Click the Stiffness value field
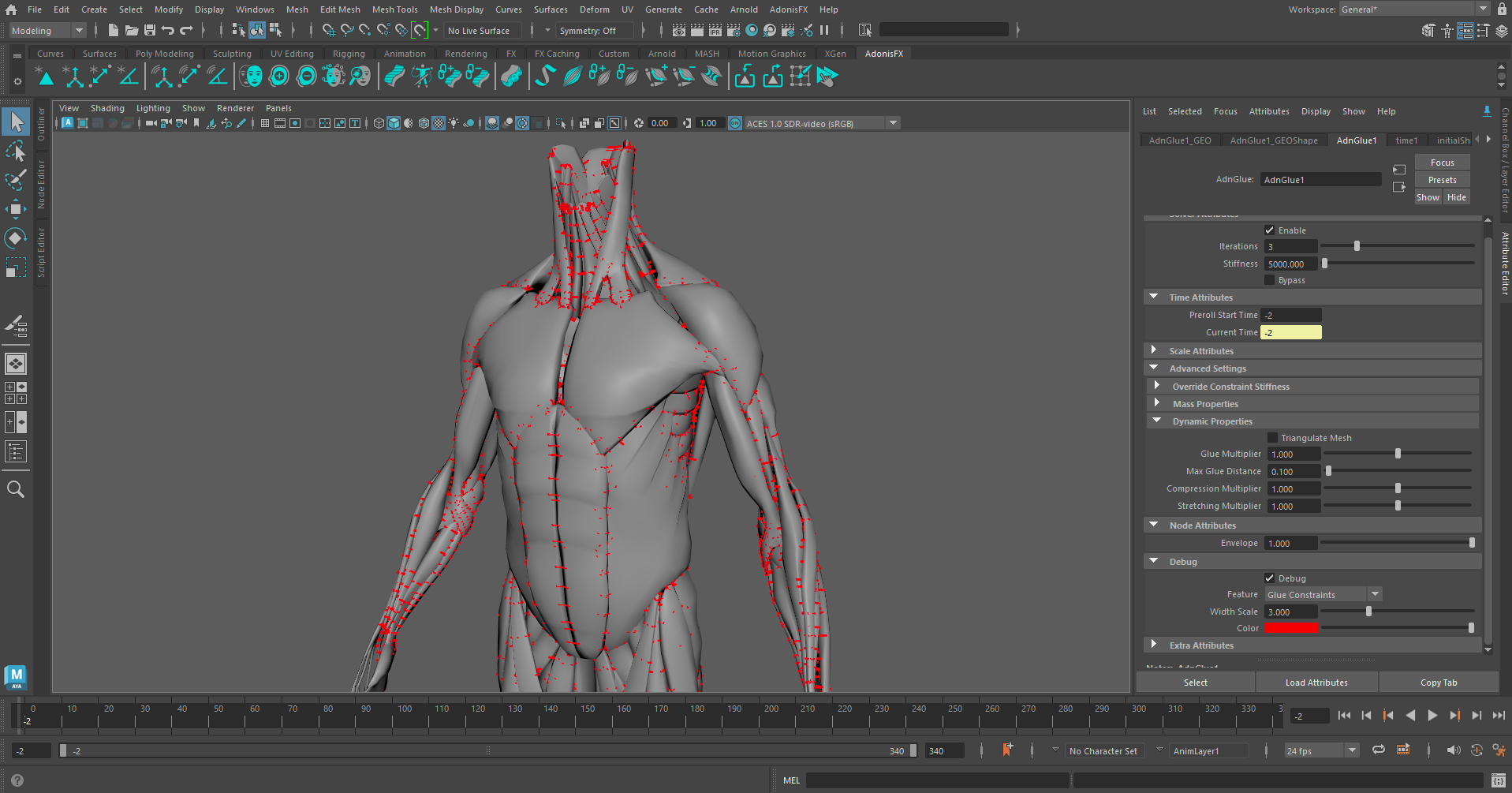The width and height of the screenshot is (1512, 793). 1290,264
